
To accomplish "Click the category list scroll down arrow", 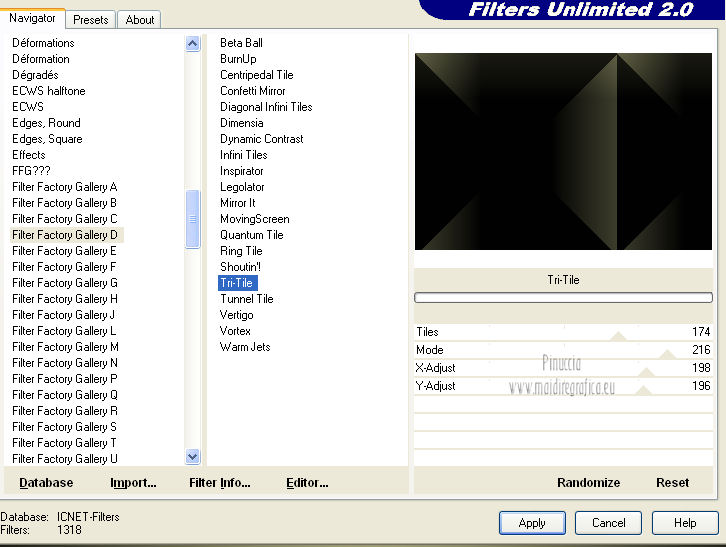I will 193,457.
